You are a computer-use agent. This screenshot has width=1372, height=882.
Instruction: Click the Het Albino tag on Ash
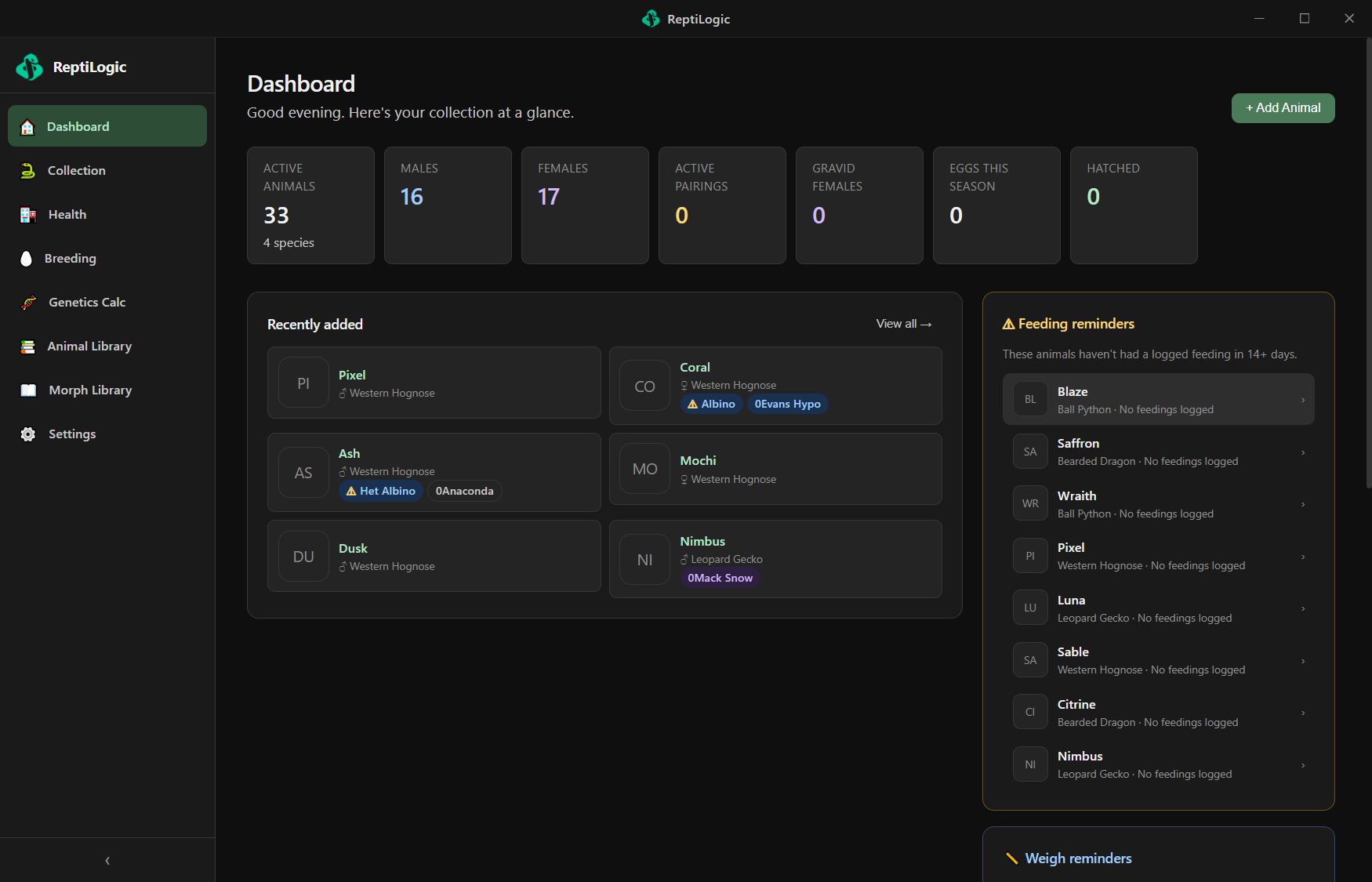point(381,491)
